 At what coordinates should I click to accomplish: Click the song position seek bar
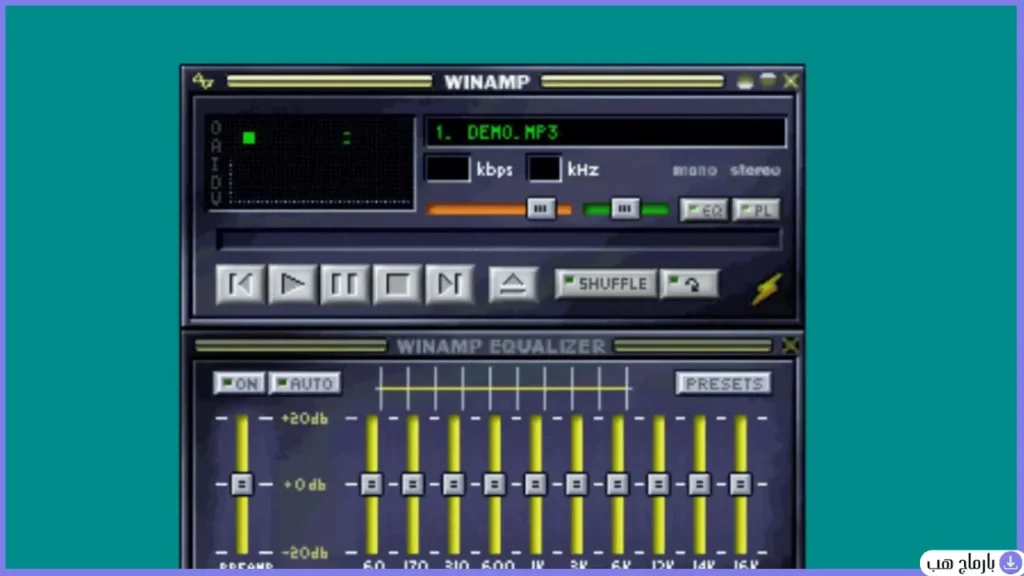(498, 240)
